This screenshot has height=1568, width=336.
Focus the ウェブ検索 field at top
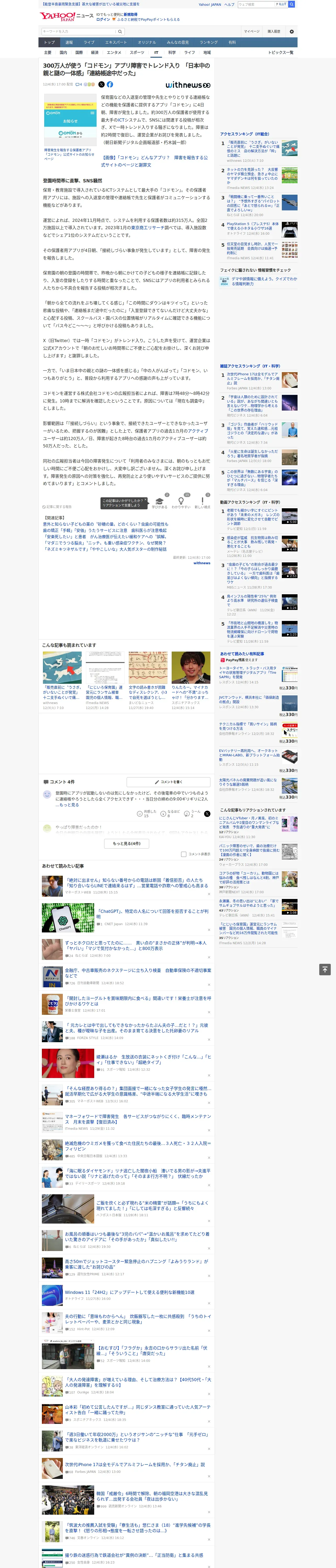coord(256,4)
